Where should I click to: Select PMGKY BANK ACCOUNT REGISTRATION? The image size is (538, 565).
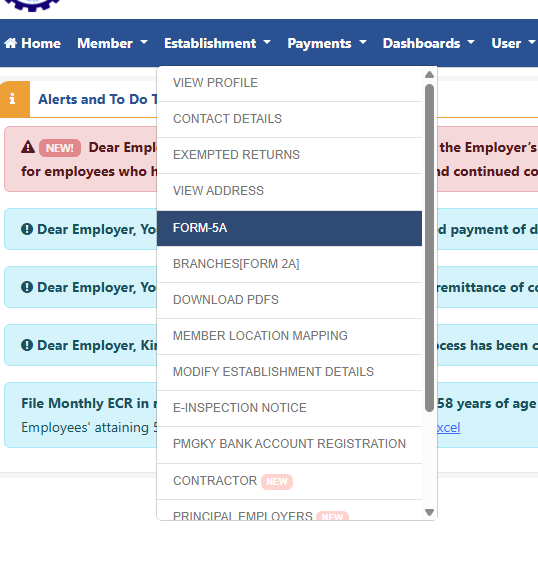[289, 445]
